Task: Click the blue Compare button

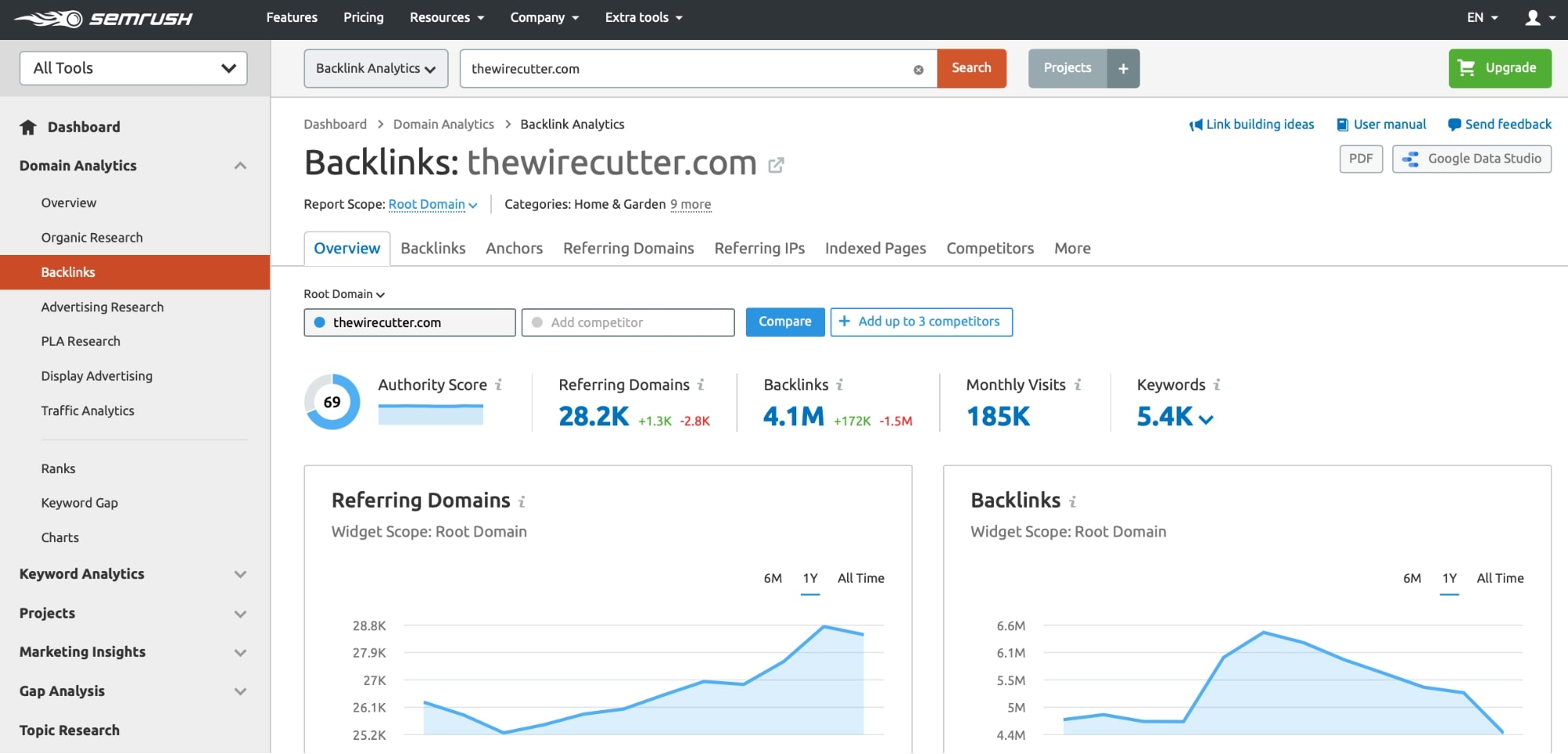Action: point(785,322)
